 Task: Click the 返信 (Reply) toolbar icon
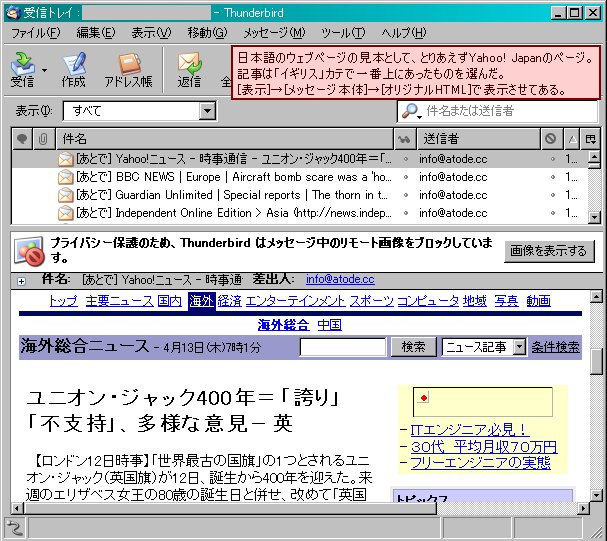click(189, 70)
